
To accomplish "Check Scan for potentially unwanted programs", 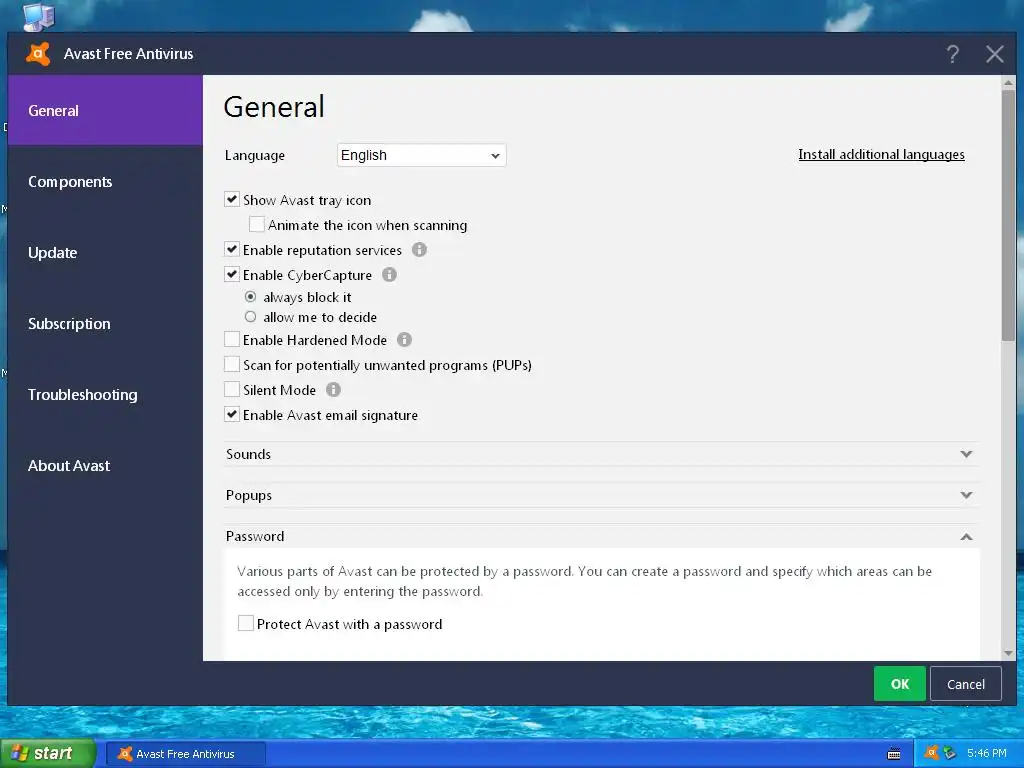I will 232,364.
